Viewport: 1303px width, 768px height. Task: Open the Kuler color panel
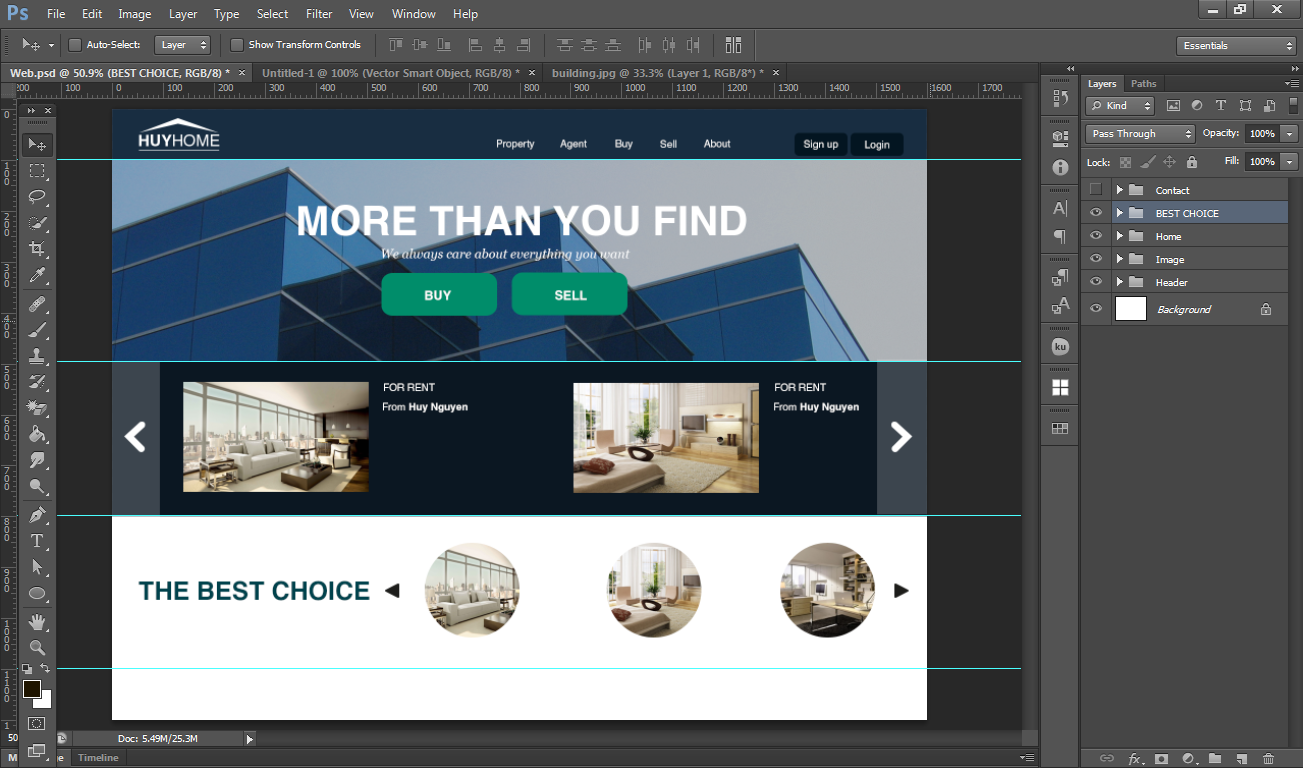[1059, 346]
